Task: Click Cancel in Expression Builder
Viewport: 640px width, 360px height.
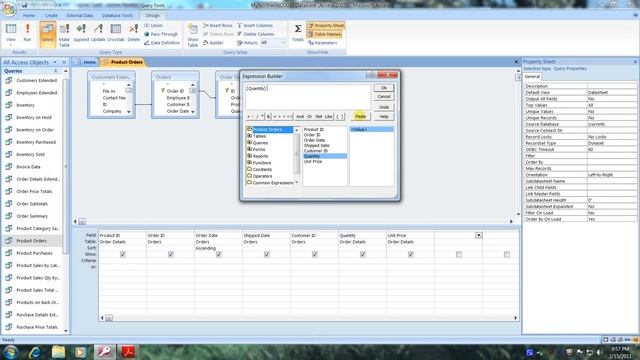Action: (x=384, y=96)
